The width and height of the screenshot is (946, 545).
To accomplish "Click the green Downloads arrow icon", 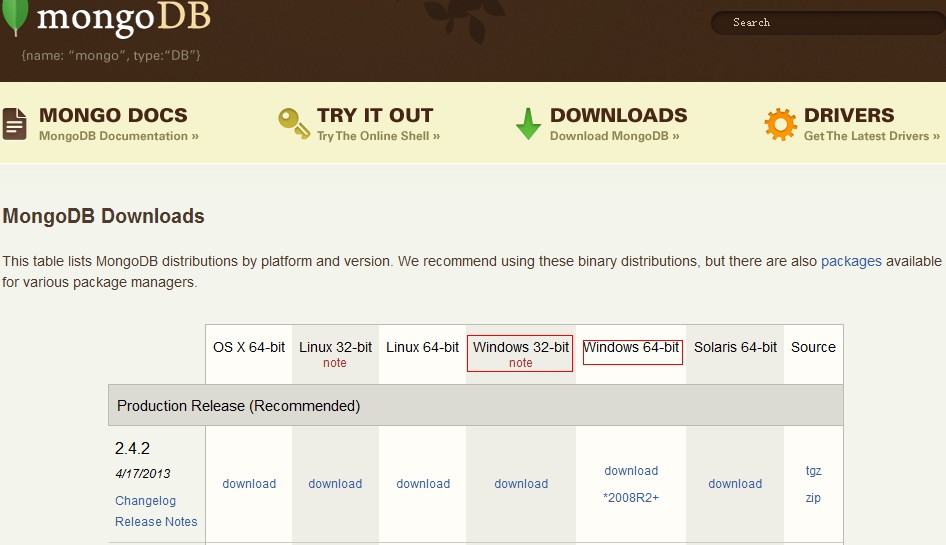I will pos(529,124).
